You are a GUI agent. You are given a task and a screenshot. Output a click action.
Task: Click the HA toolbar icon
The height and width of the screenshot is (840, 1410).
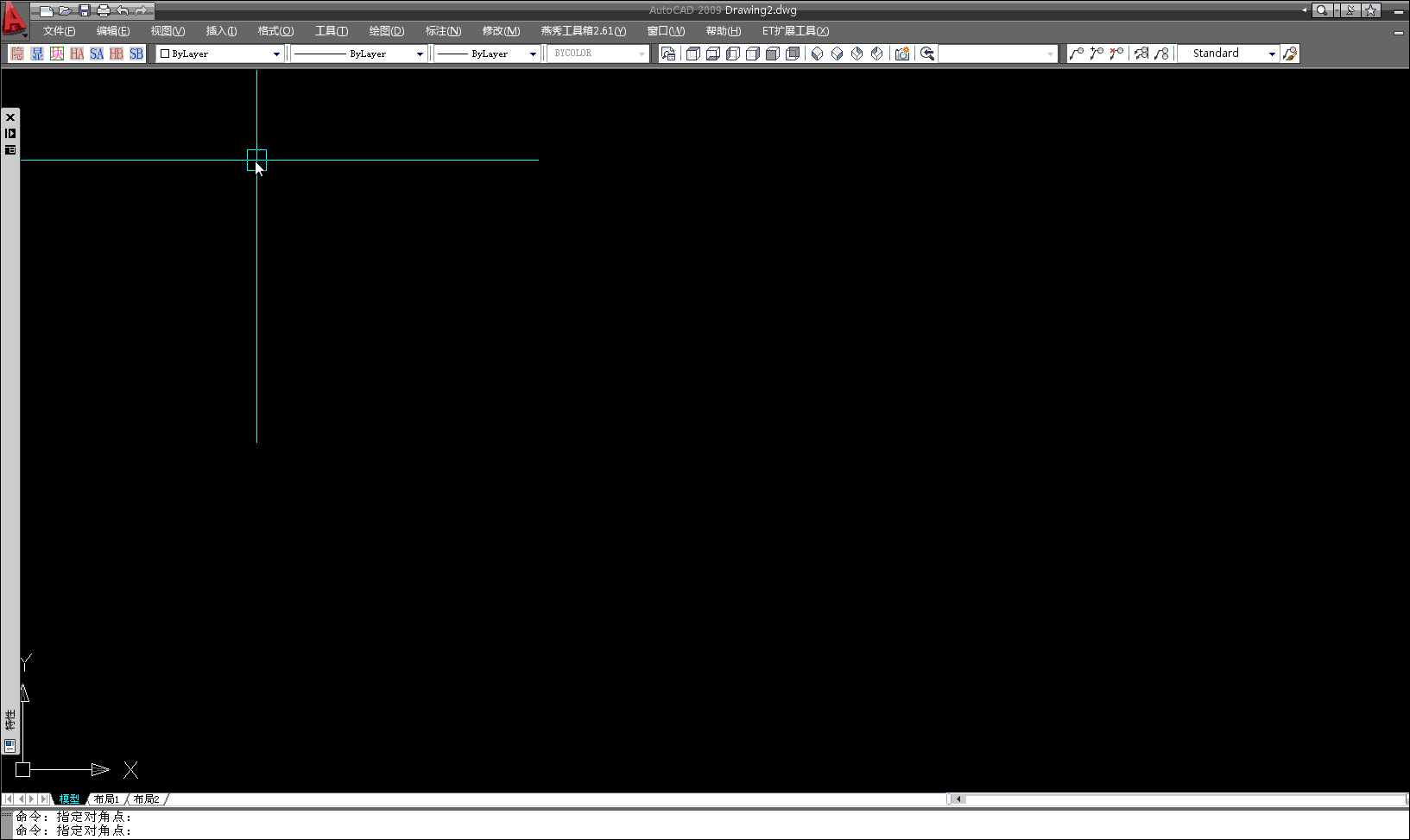77,54
